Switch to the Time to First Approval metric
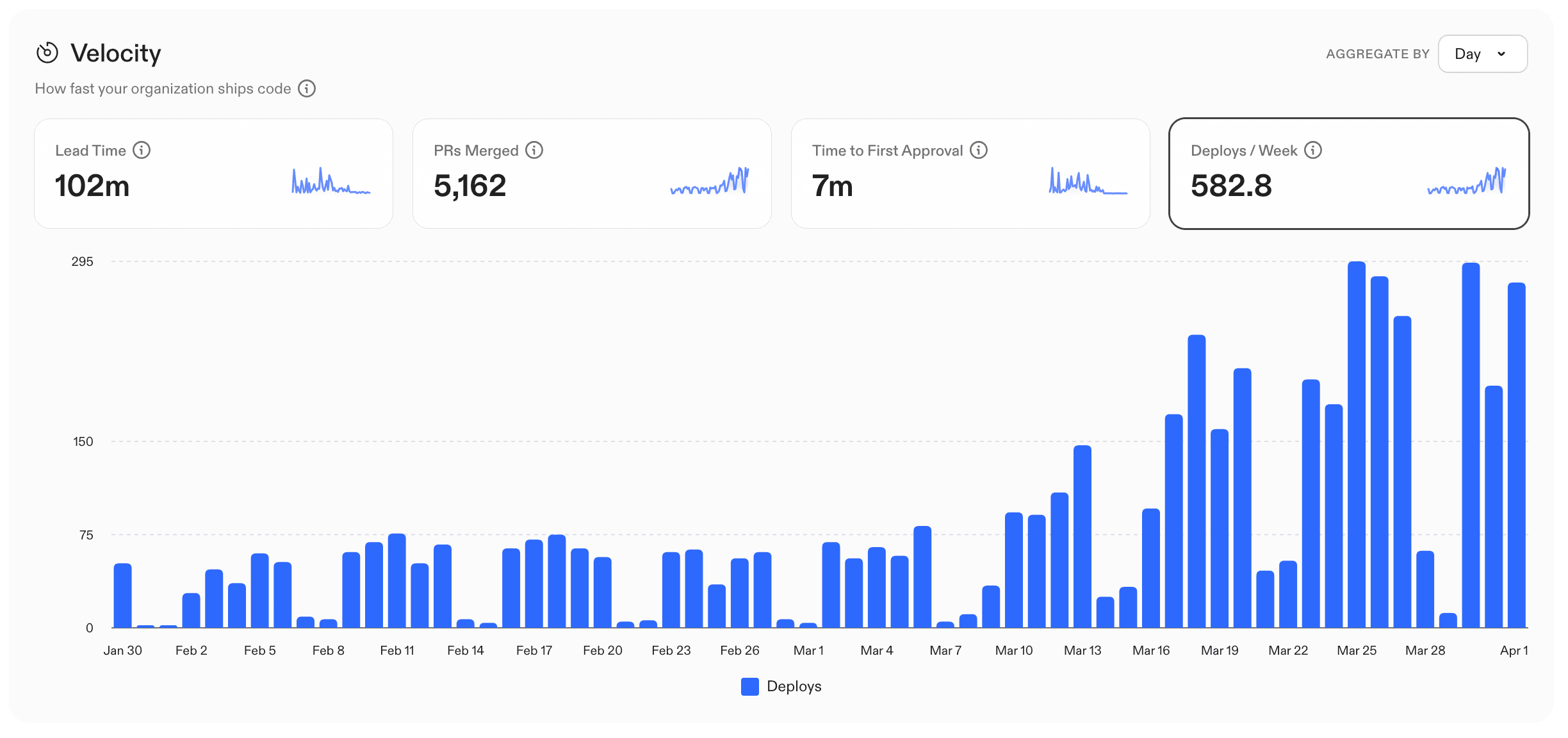1568x738 pixels. (970, 173)
